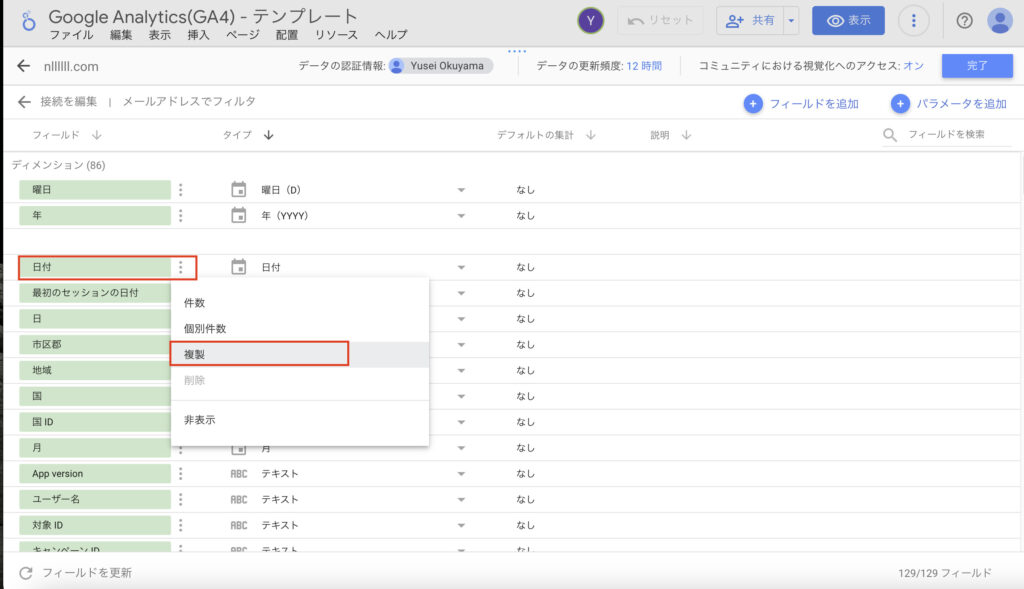Click the calendar type icon in 日付 row
Image resolution: width=1024 pixels, height=589 pixels.
click(x=239, y=266)
